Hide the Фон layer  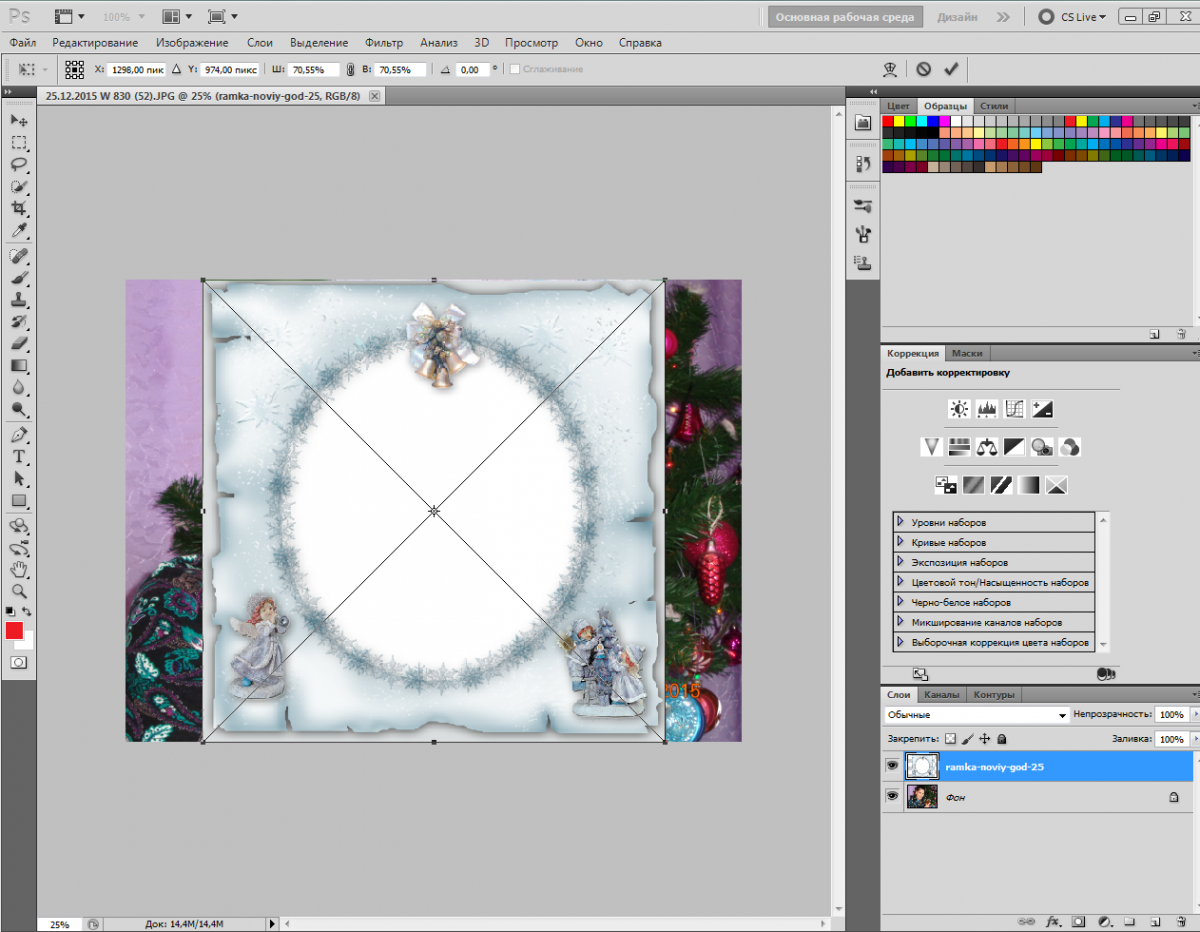pyautogui.click(x=892, y=797)
